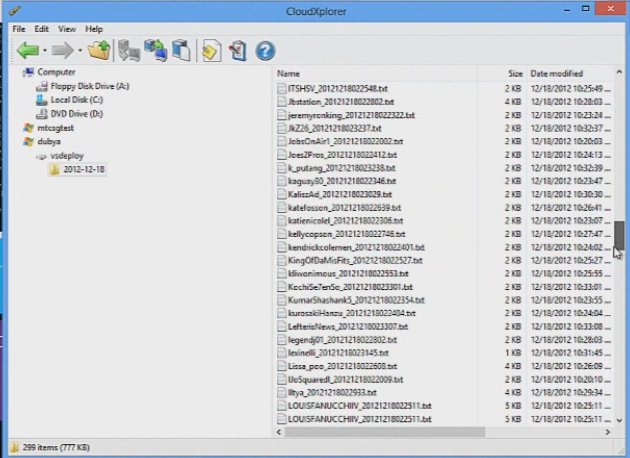Click the file icon beside KaliszAd_20121218023029.txt
Screen dimensions: 630x458
click(x=282, y=194)
